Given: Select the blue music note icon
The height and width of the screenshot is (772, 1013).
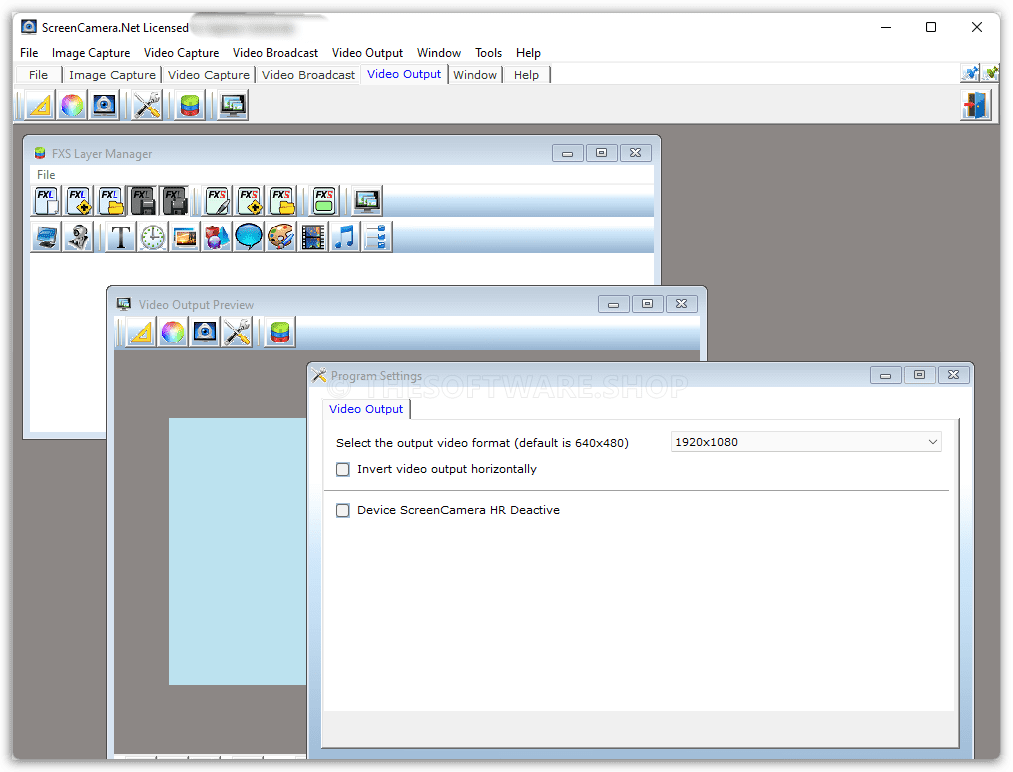Looking at the screenshot, I should pyautogui.click(x=344, y=237).
